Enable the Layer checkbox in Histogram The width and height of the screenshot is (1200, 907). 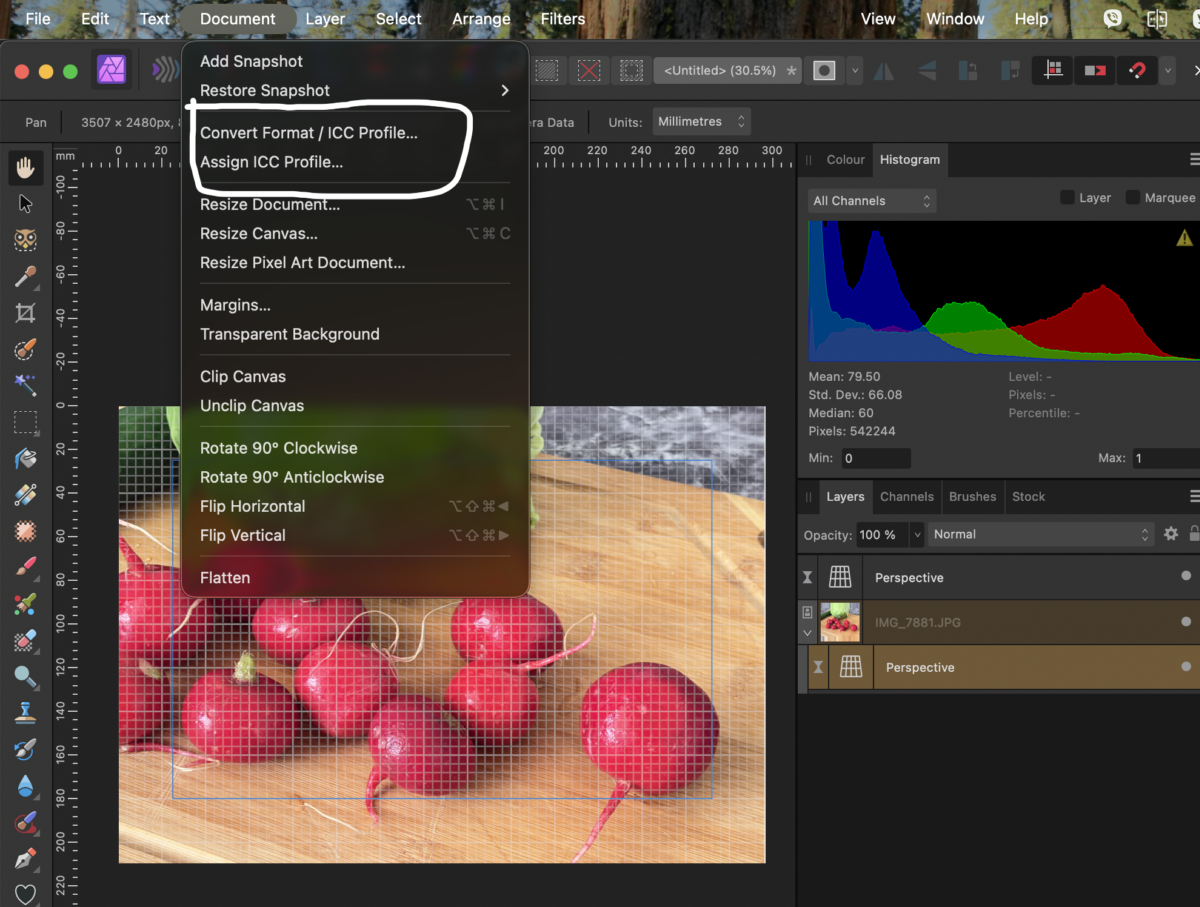tap(1067, 198)
